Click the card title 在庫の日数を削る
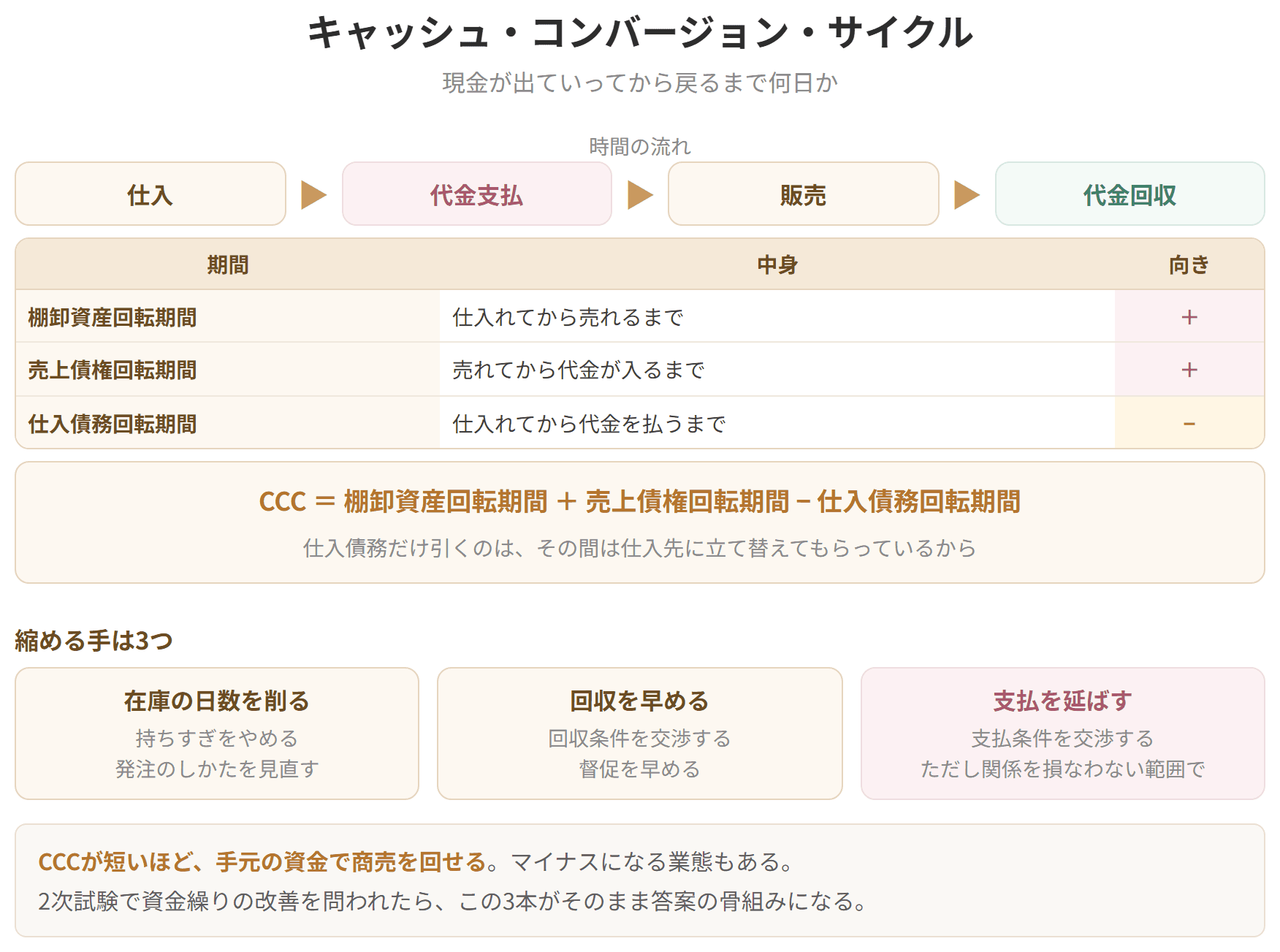Viewport: 1280px width, 952px height. [x=217, y=701]
